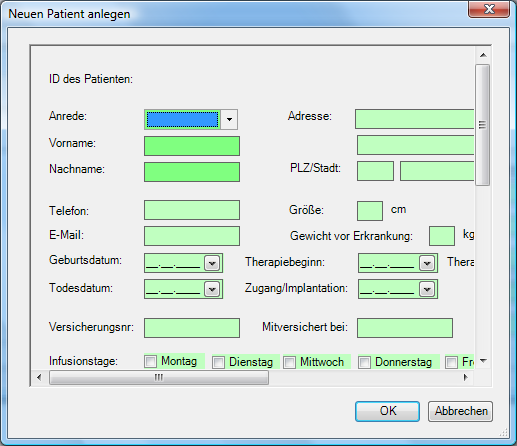The height and width of the screenshot is (446, 517).
Task: Expand the Todesdatum date picker
Action: click(x=212, y=289)
